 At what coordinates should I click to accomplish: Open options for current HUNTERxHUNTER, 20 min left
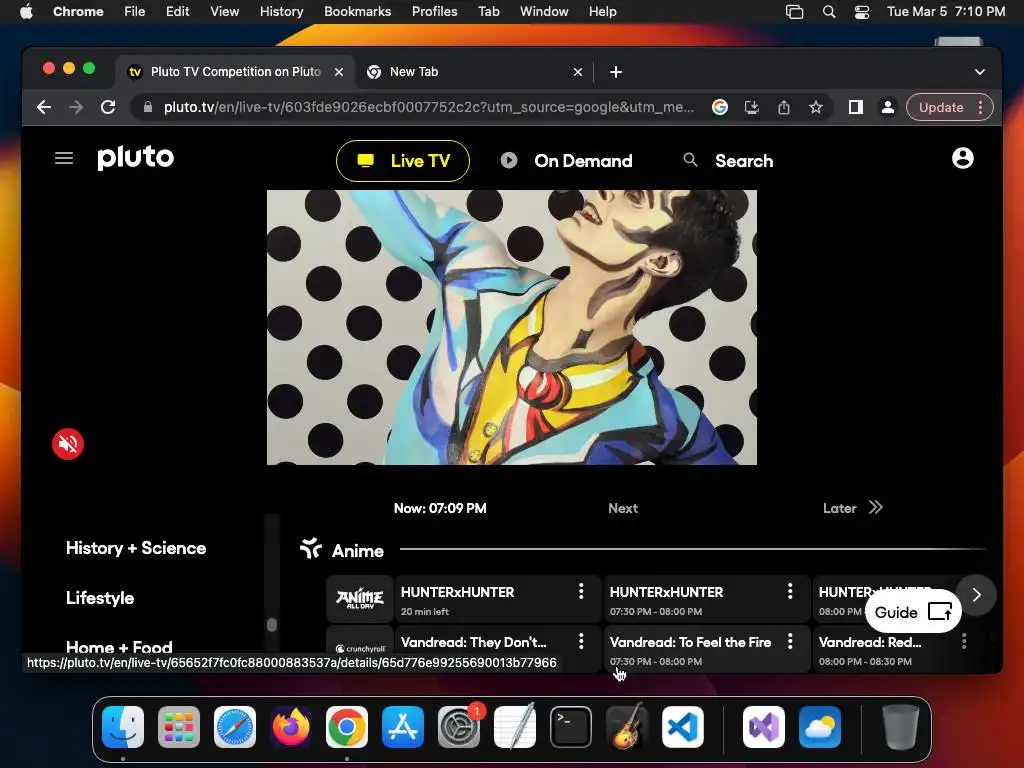pyautogui.click(x=581, y=592)
